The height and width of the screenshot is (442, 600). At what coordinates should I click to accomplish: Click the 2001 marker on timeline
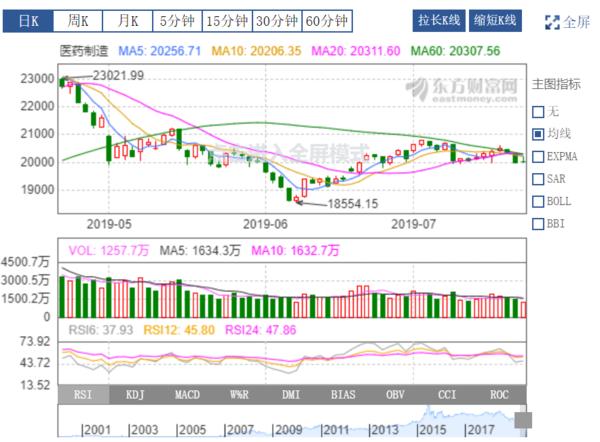pyautogui.click(x=96, y=430)
